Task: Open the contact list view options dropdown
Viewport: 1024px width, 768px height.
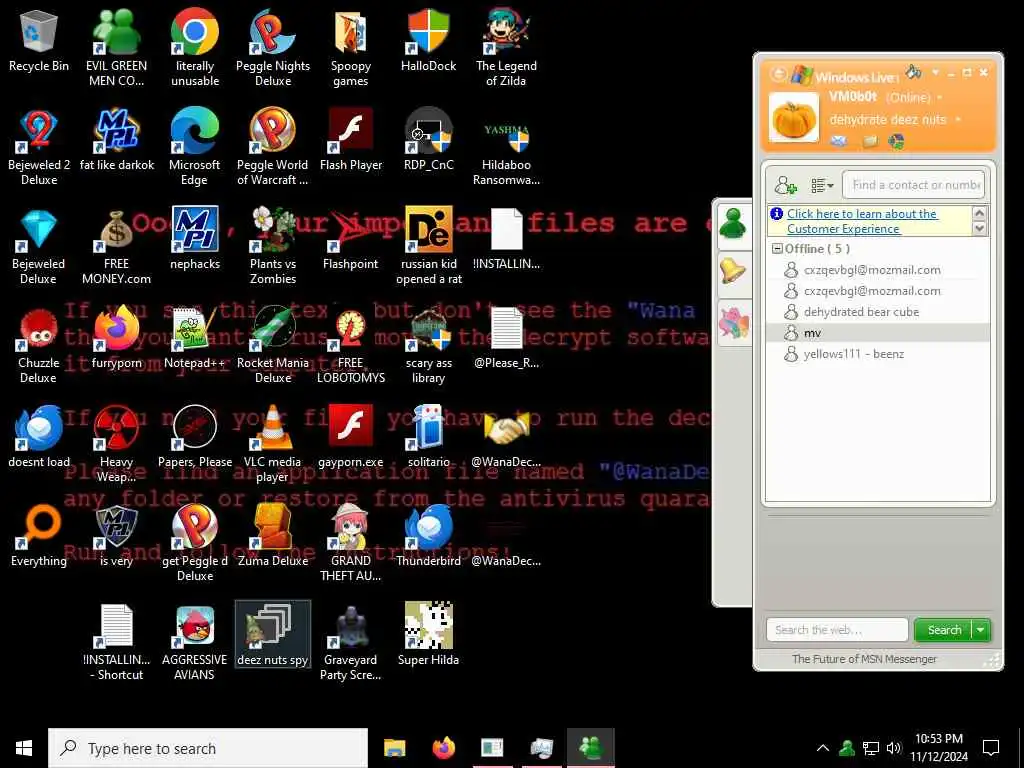Action: [822, 185]
